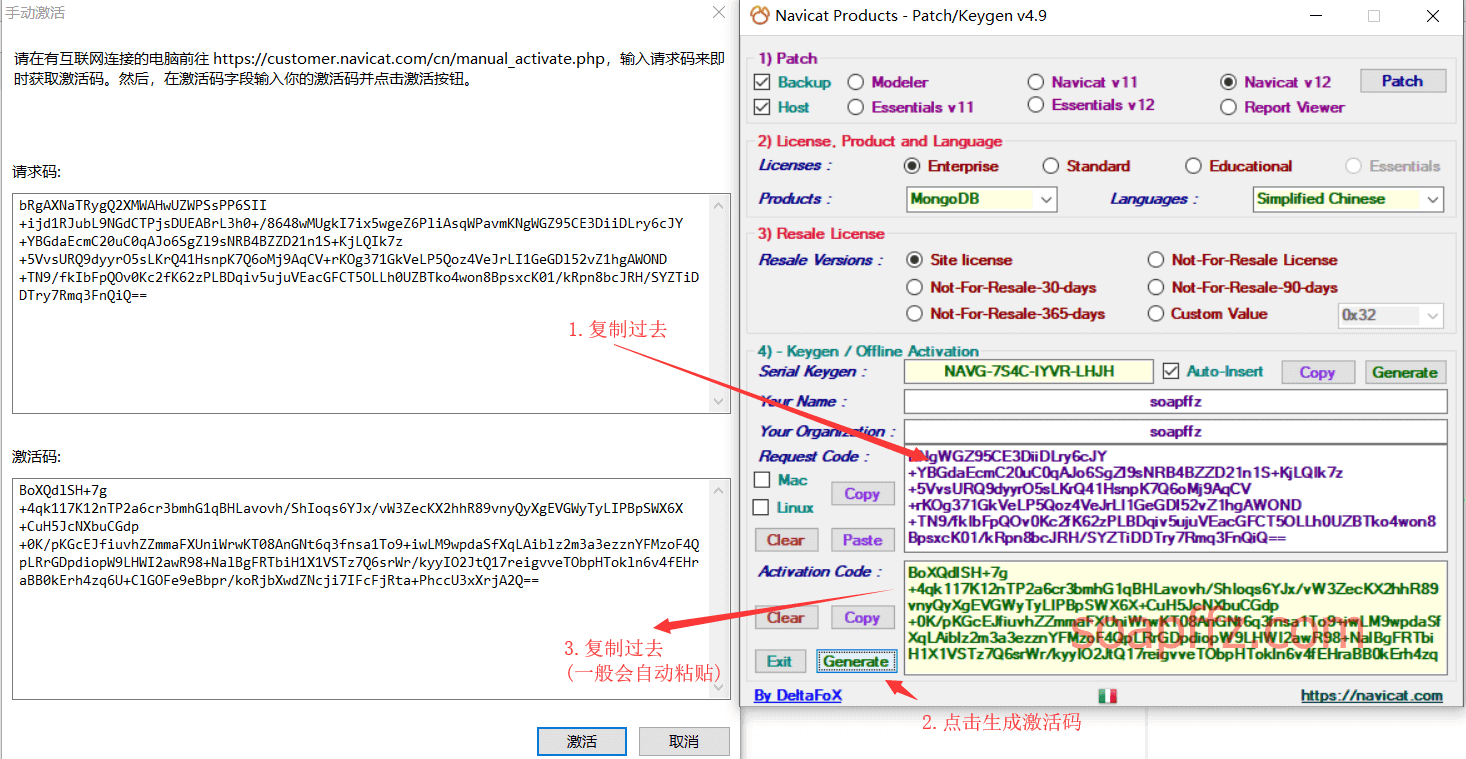This screenshot has height=759, width=1466.
Task: Select the Report Viewer radio option
Action: 1228,107
